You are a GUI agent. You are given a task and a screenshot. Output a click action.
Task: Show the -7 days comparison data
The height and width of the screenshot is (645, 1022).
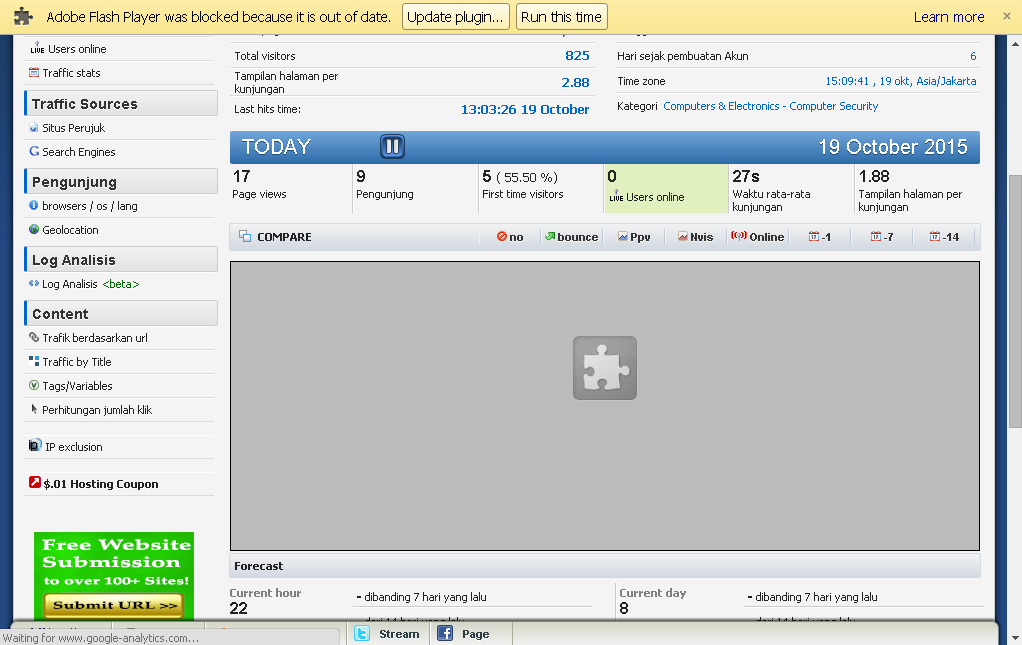point(880,236)
